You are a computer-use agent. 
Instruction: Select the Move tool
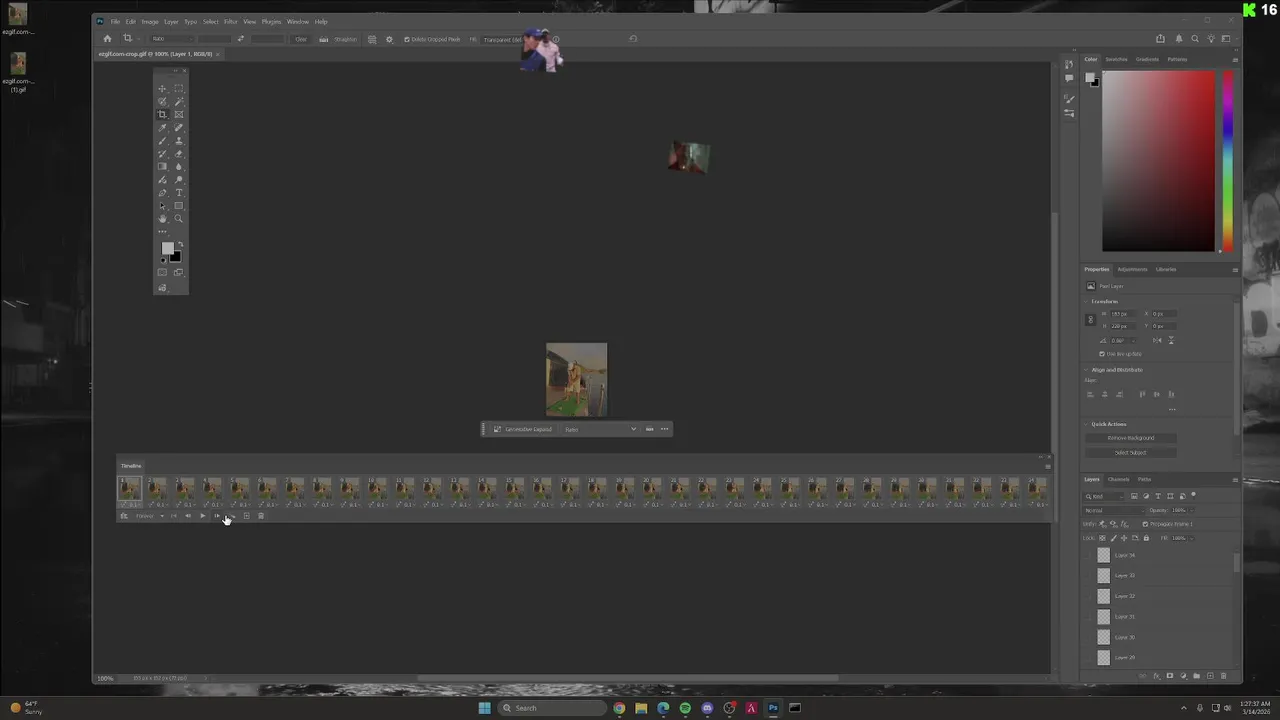162,89
